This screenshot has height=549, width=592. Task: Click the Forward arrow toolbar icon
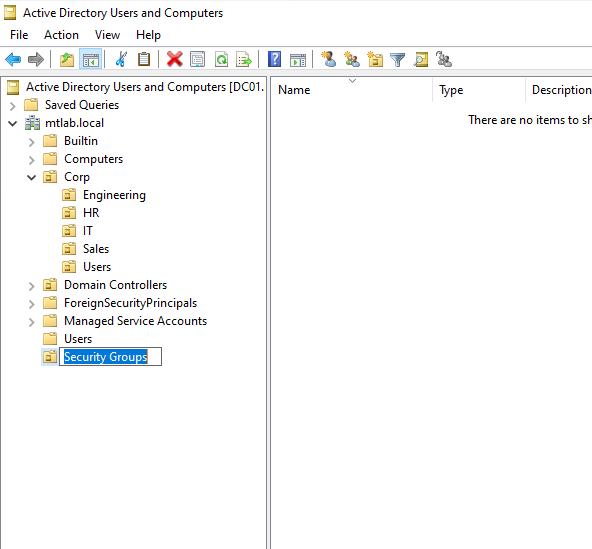(x=36, y=59)
